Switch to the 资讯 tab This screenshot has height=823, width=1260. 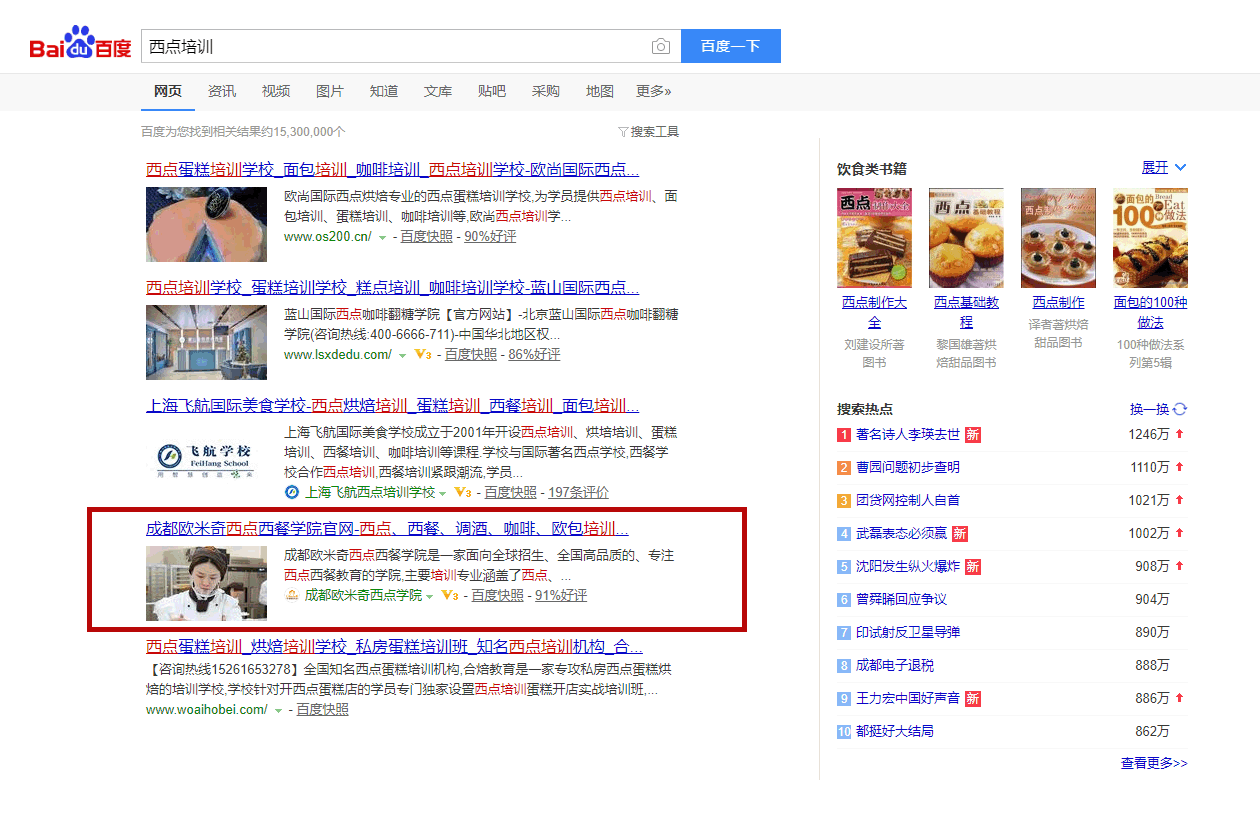(222, 91)
